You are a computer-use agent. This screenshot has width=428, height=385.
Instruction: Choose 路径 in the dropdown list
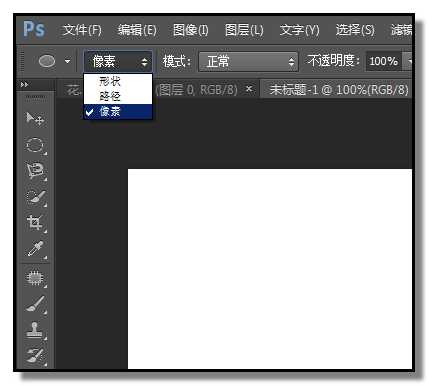coord(118,97)
